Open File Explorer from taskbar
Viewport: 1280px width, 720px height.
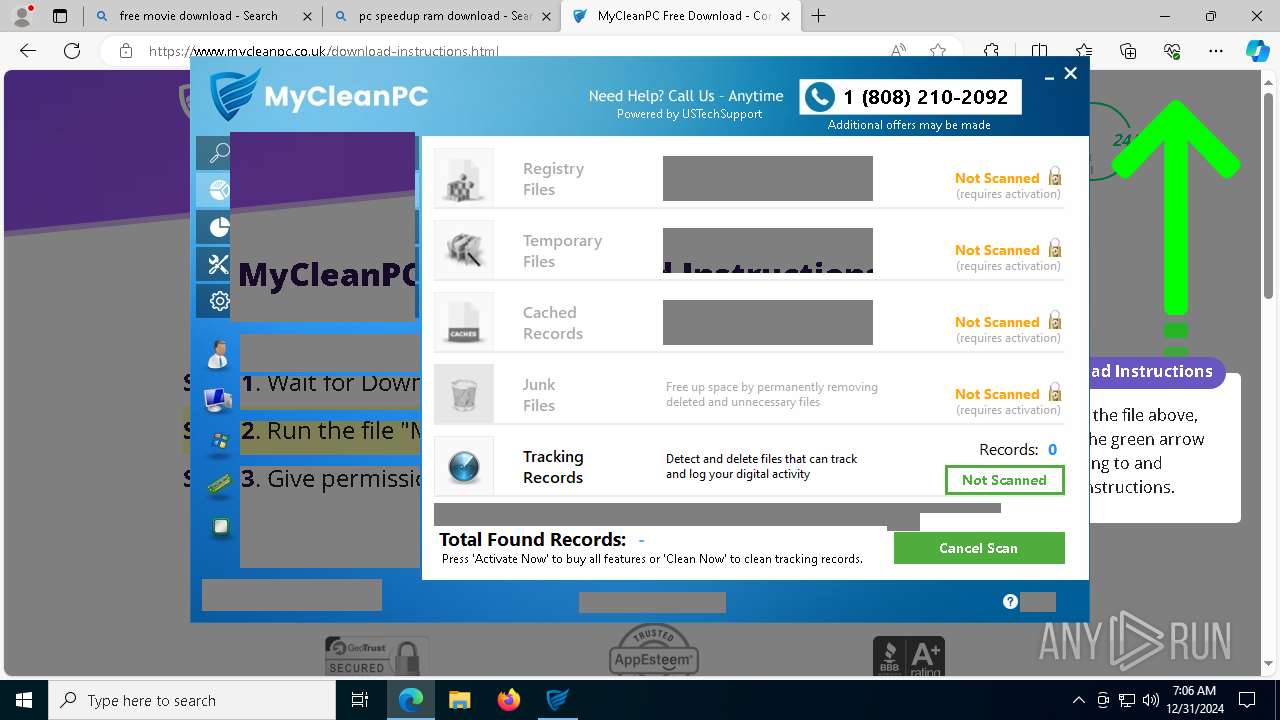pyautogui.click(x=459, y=700)
